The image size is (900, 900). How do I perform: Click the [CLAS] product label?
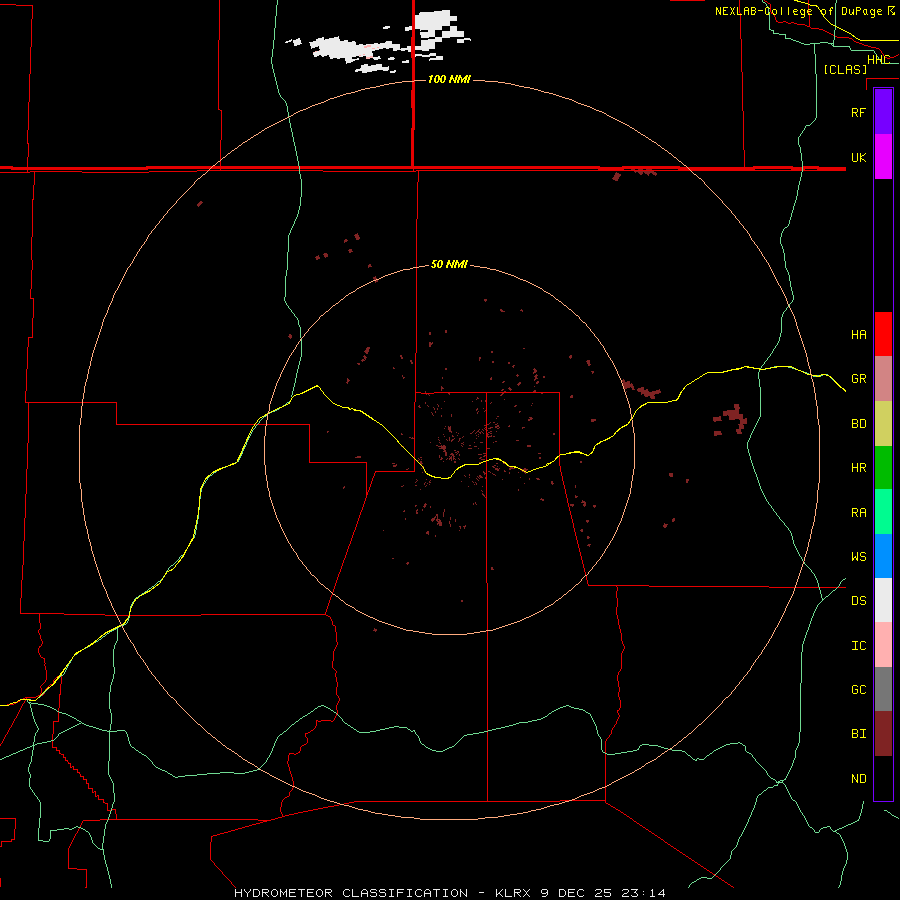[845, 69]
